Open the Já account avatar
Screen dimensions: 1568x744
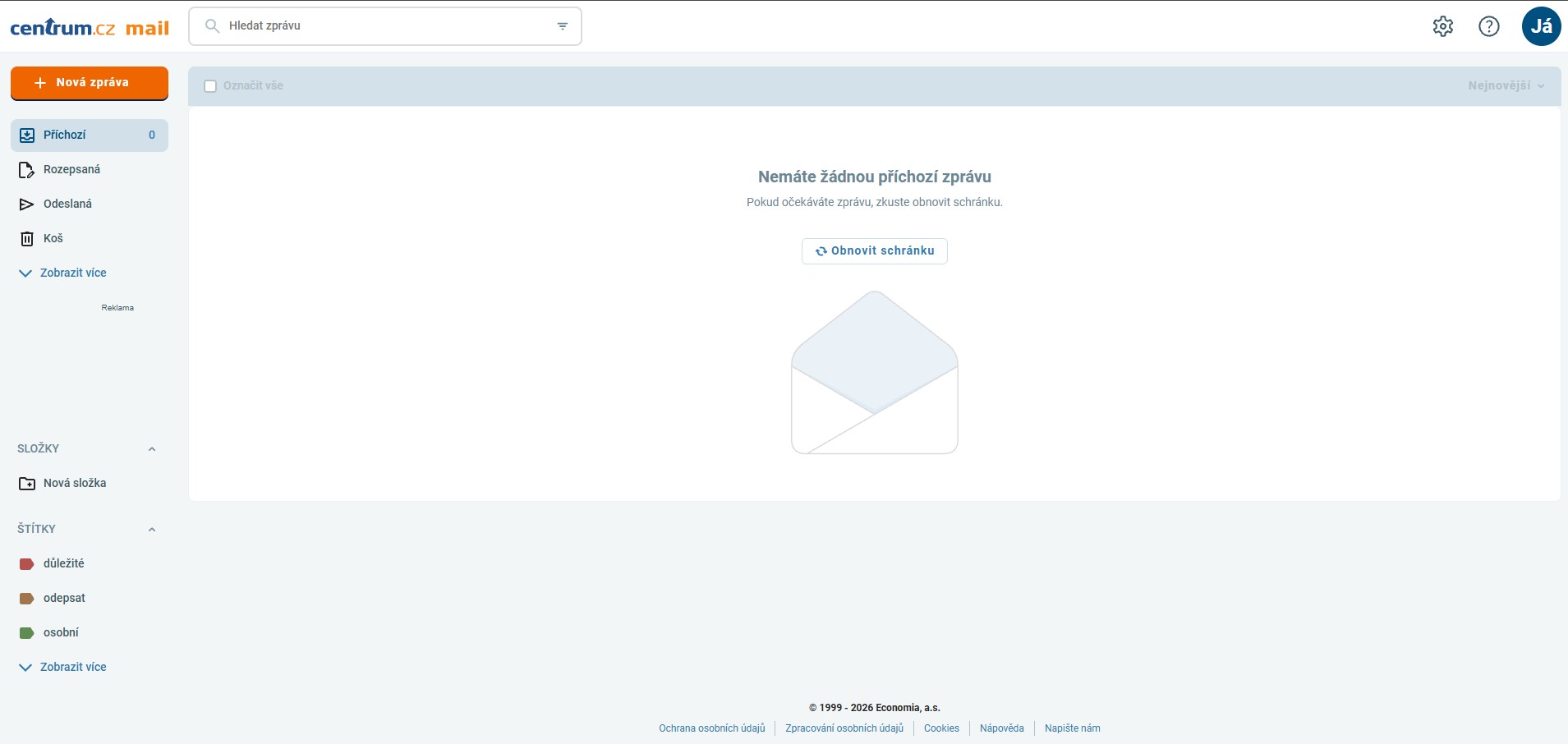[1541, 26]
